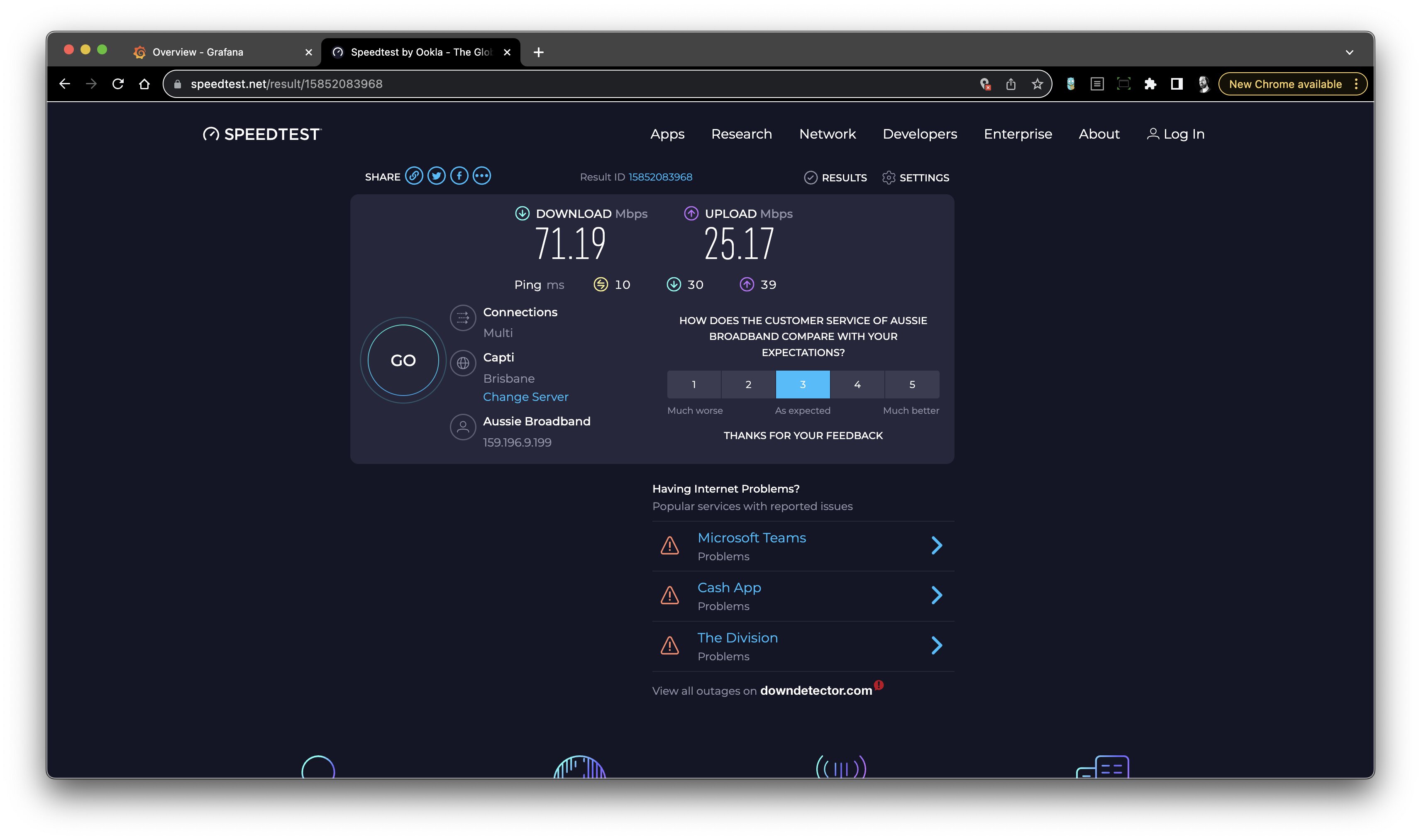Expand Cash App problem details
This screenshot has height=840, width=1421.
coord(937,596)
